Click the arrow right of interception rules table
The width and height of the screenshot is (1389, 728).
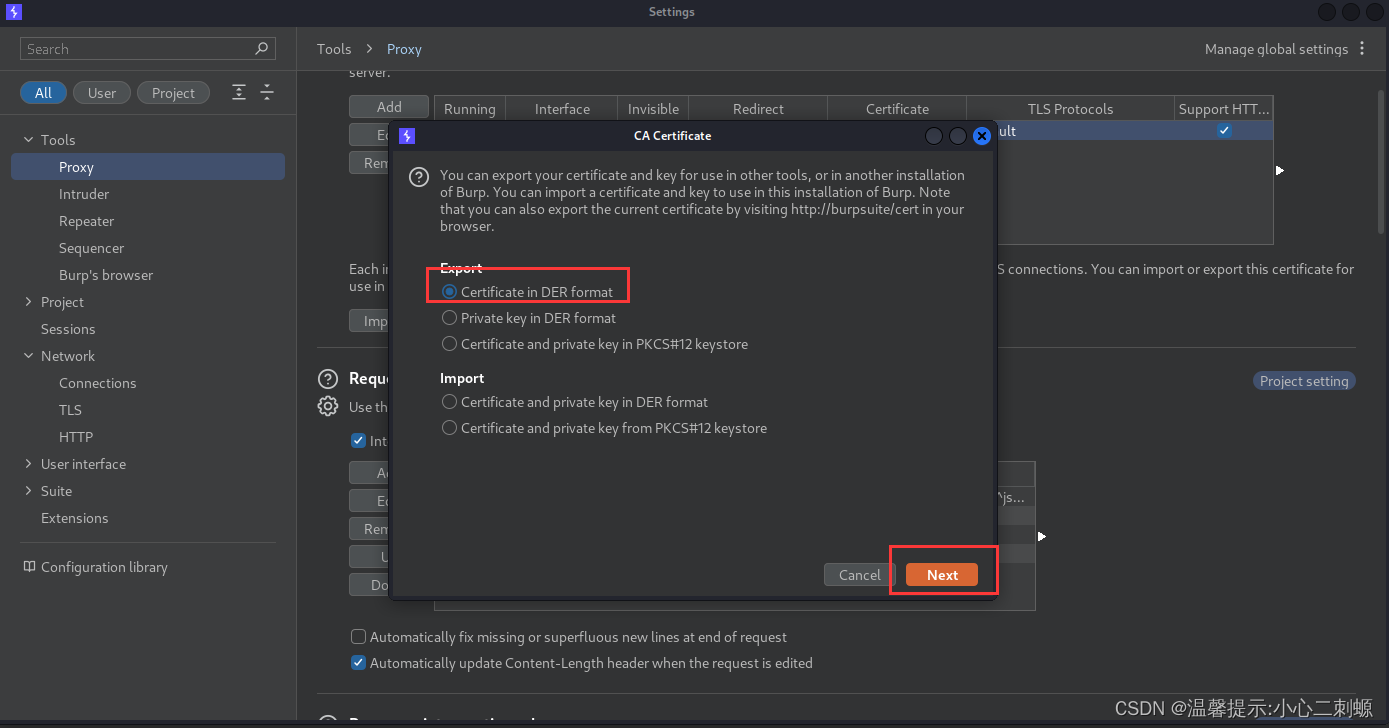(x=1042, y=537)
